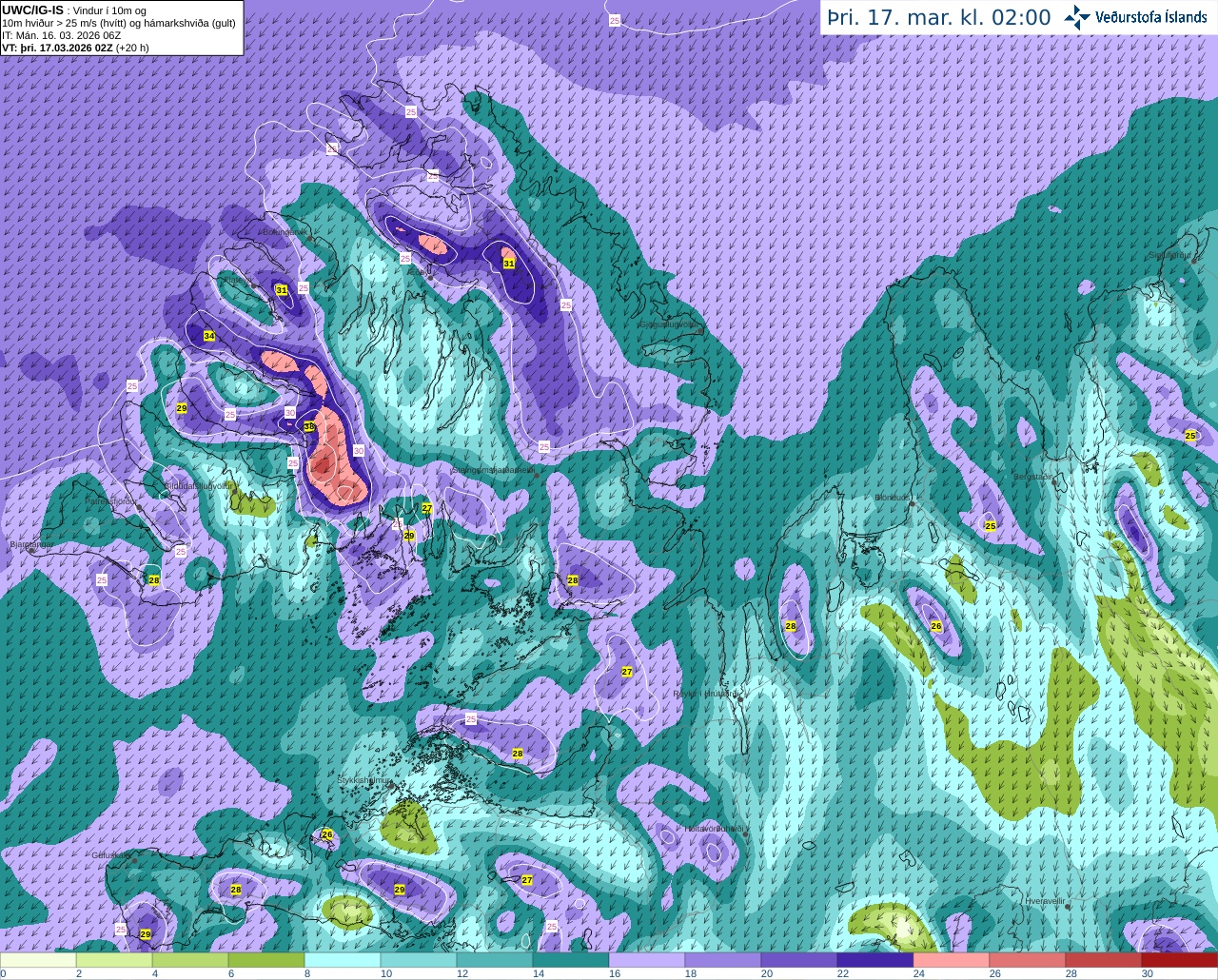Click the Holtavörðuheiði station label
Image resolution: width=1218 pixels, height=980 pixels.
tap(715, 828)
